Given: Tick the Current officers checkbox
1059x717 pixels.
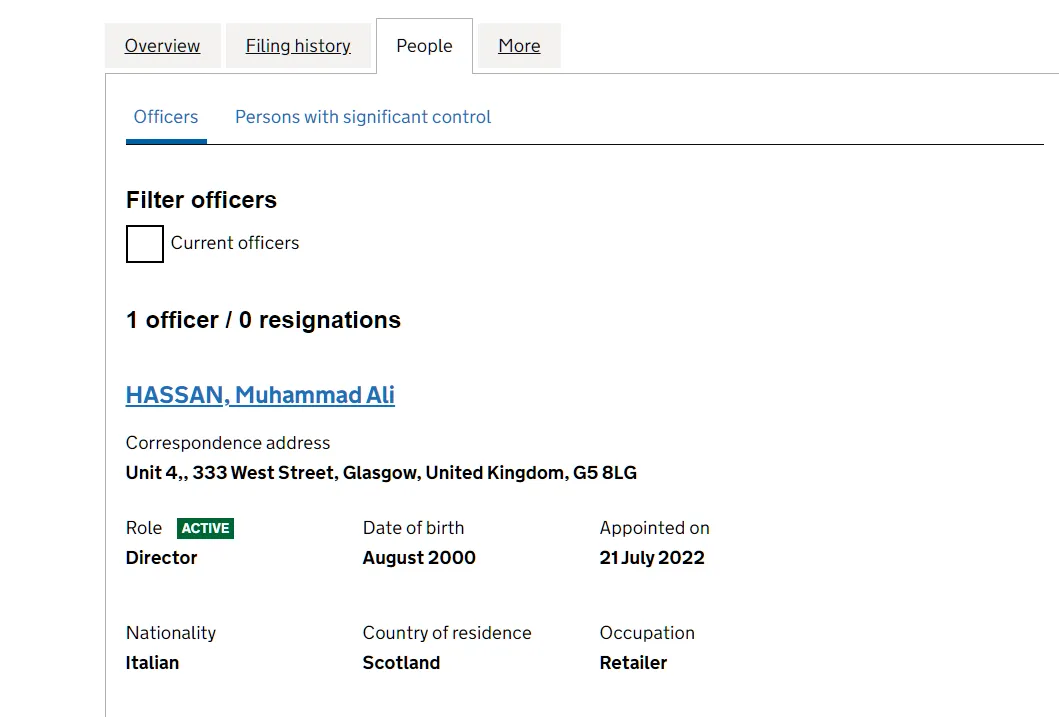Looking at the screenshot, I should pos(145,244).
